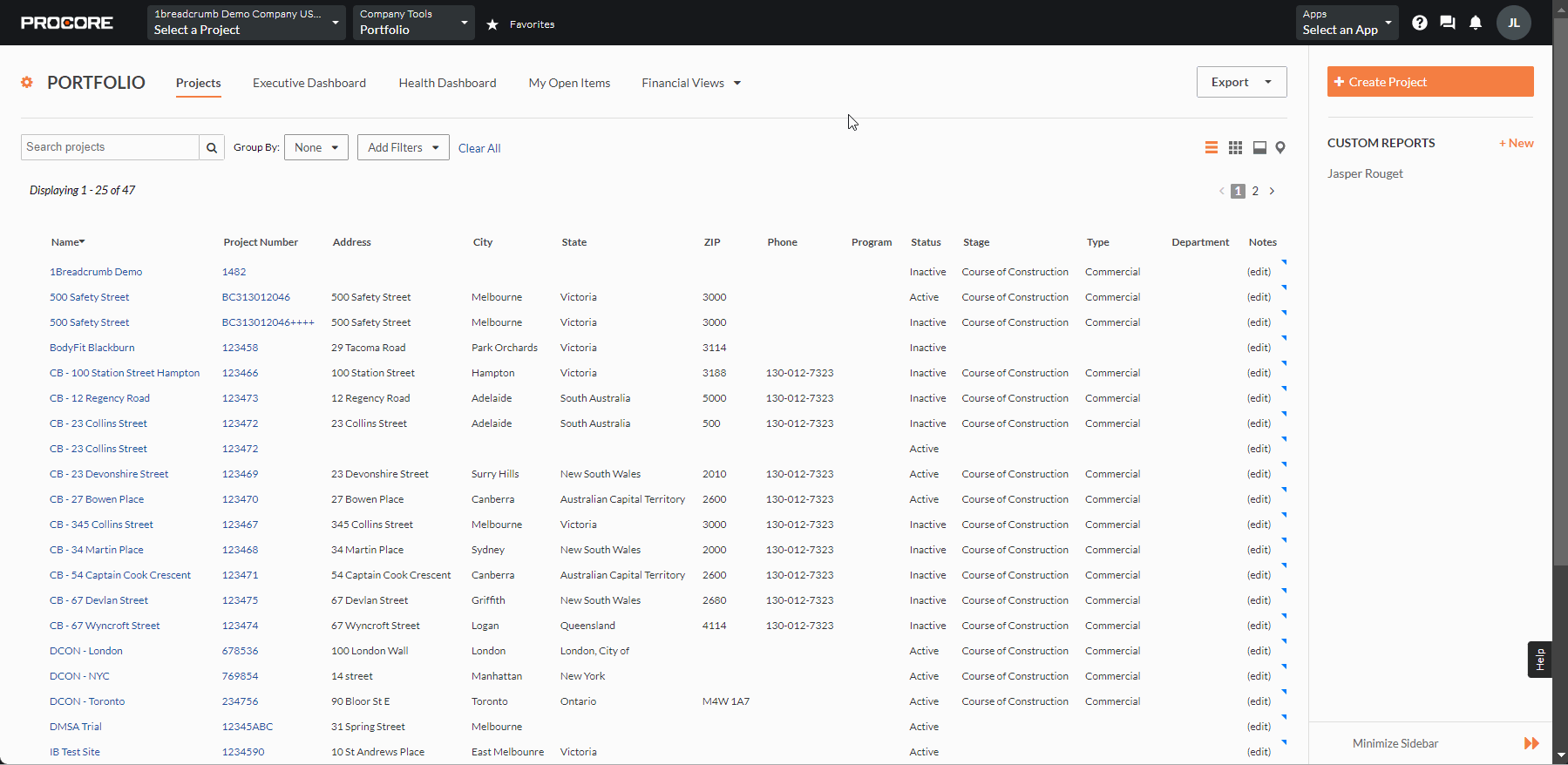Open the Add Filters dropdown
This screenshot has height=765, width=1568.
click(x=403, y=148)
